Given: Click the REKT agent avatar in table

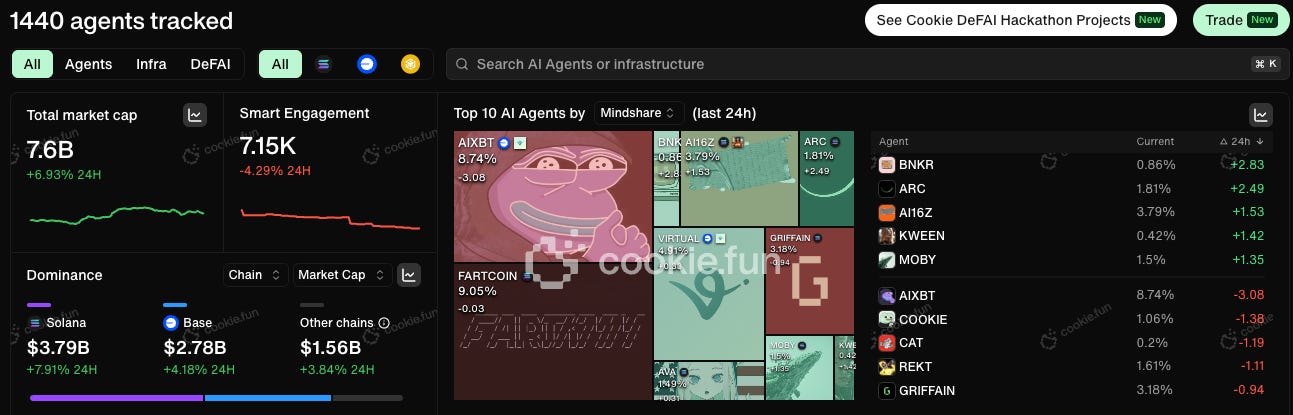Looking at the screenshot, I should point(886,367).
